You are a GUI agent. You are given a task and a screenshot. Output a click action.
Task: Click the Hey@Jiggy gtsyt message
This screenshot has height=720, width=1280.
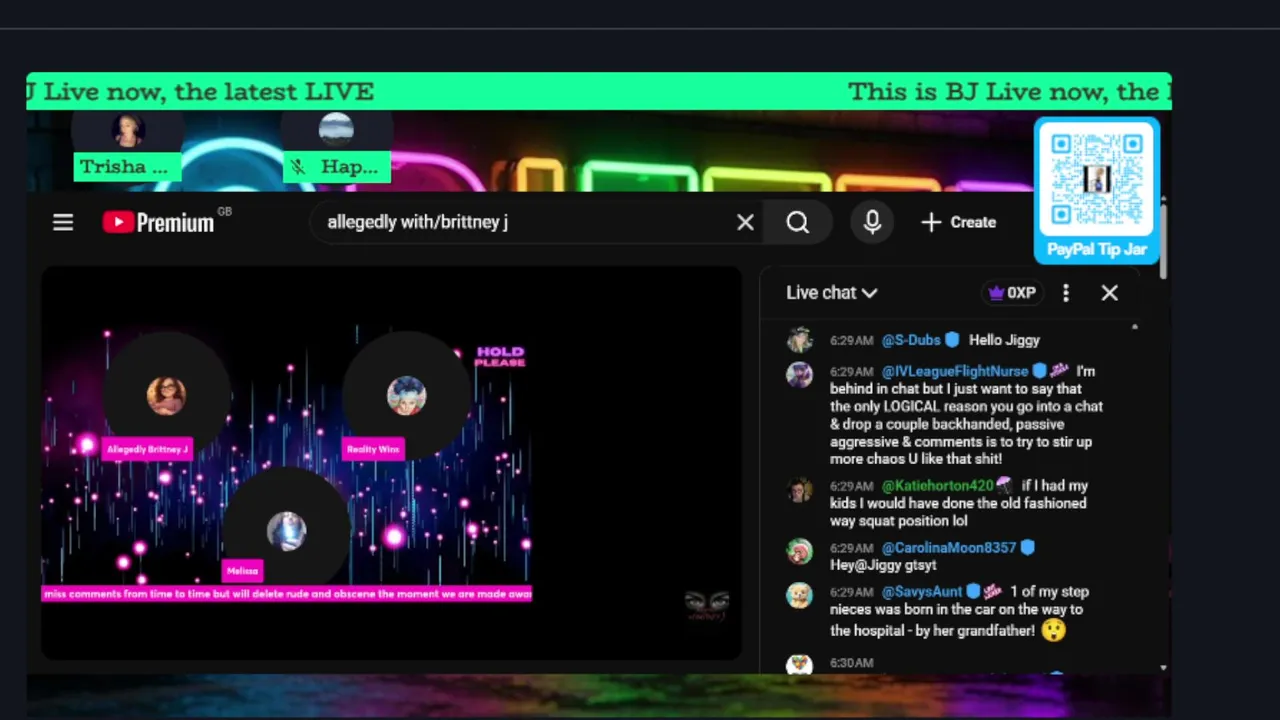click(883, 565)
